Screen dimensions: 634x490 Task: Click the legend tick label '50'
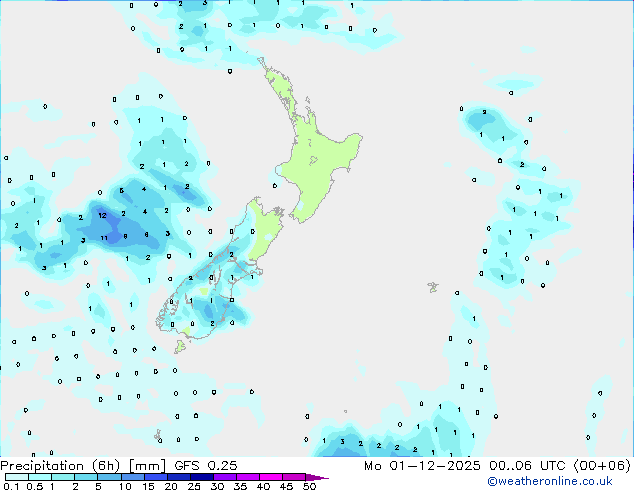pos(309,486)
